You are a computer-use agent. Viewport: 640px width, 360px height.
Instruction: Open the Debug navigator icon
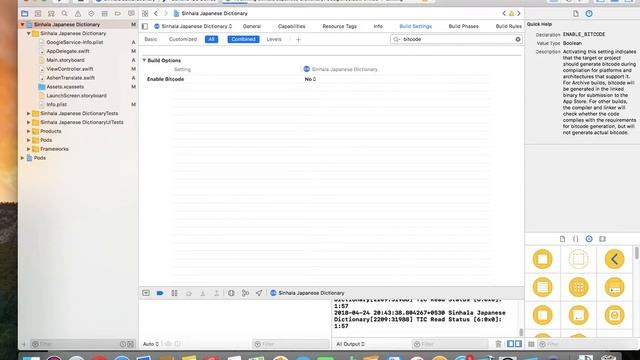tap(104, 13)
